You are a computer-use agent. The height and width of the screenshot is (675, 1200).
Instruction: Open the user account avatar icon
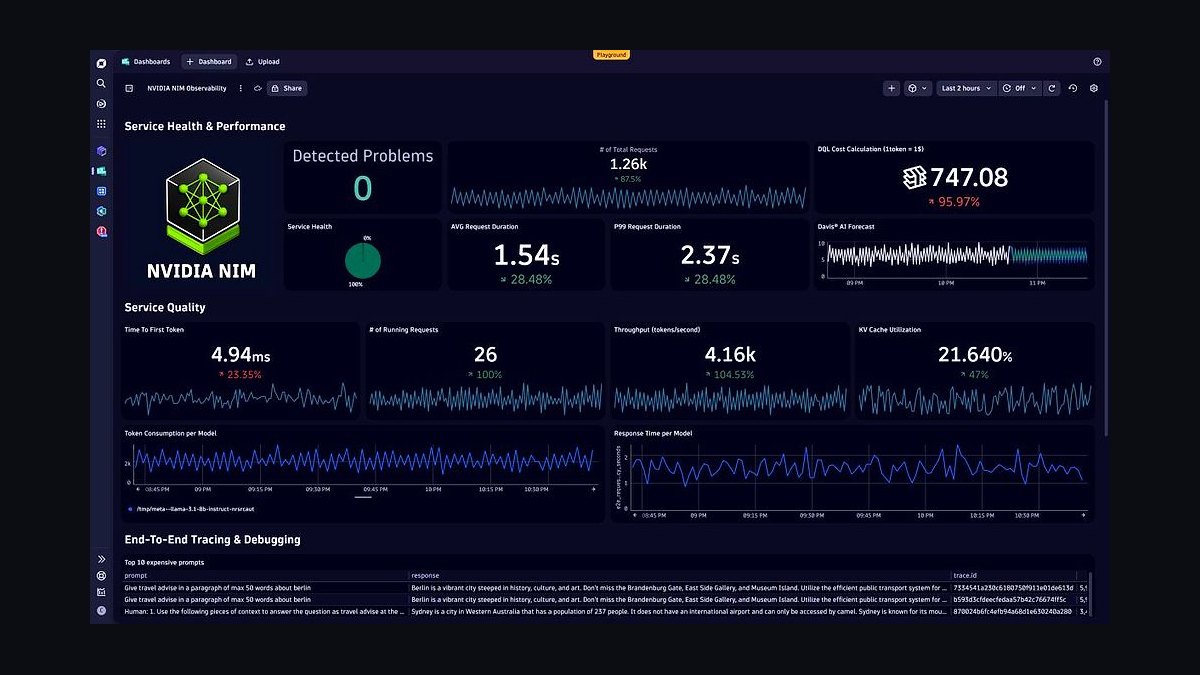click(x=101, y=610)
